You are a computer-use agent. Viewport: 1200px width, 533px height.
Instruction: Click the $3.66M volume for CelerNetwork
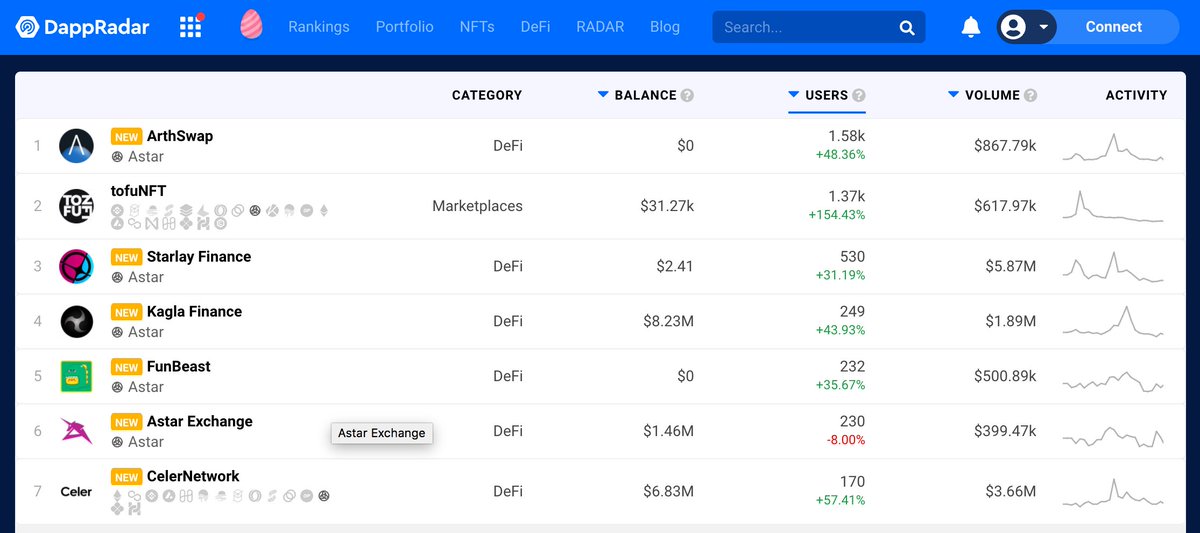(x=1011, y=491)
